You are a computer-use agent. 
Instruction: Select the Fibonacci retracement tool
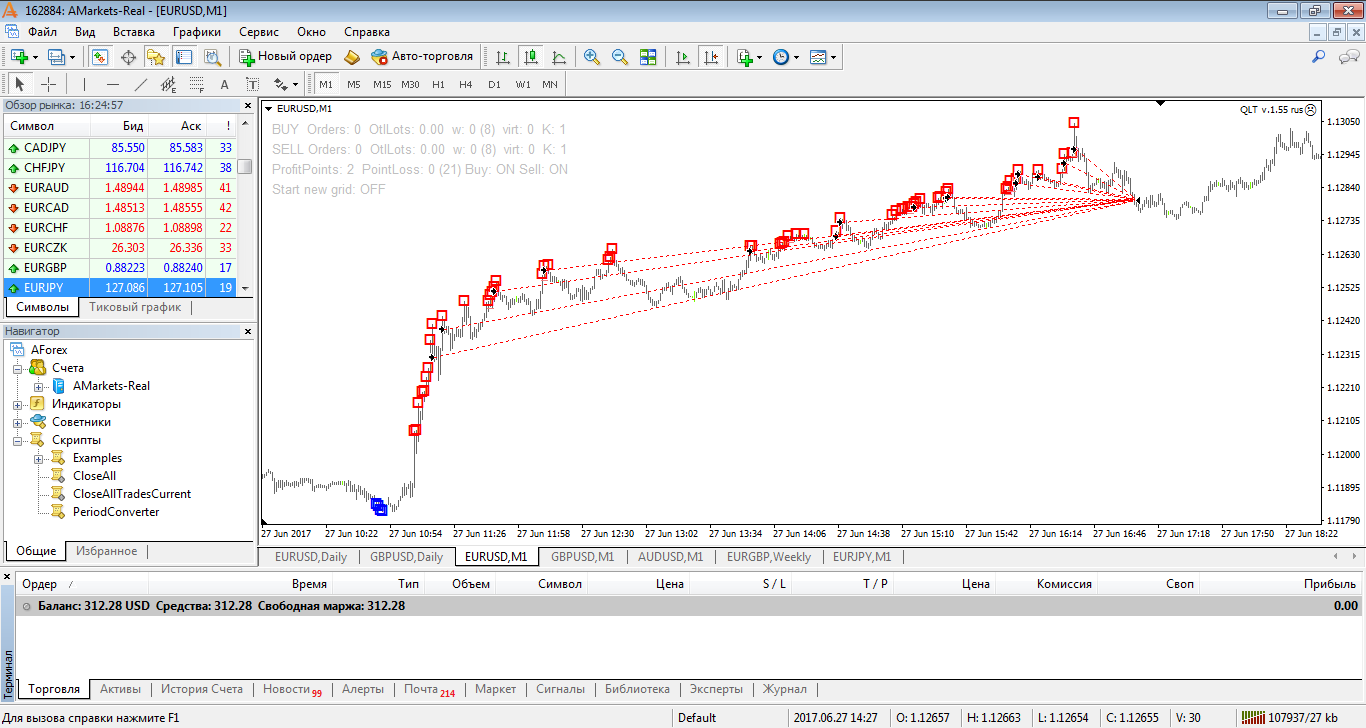pyautogui.click(x=196, y=84)
